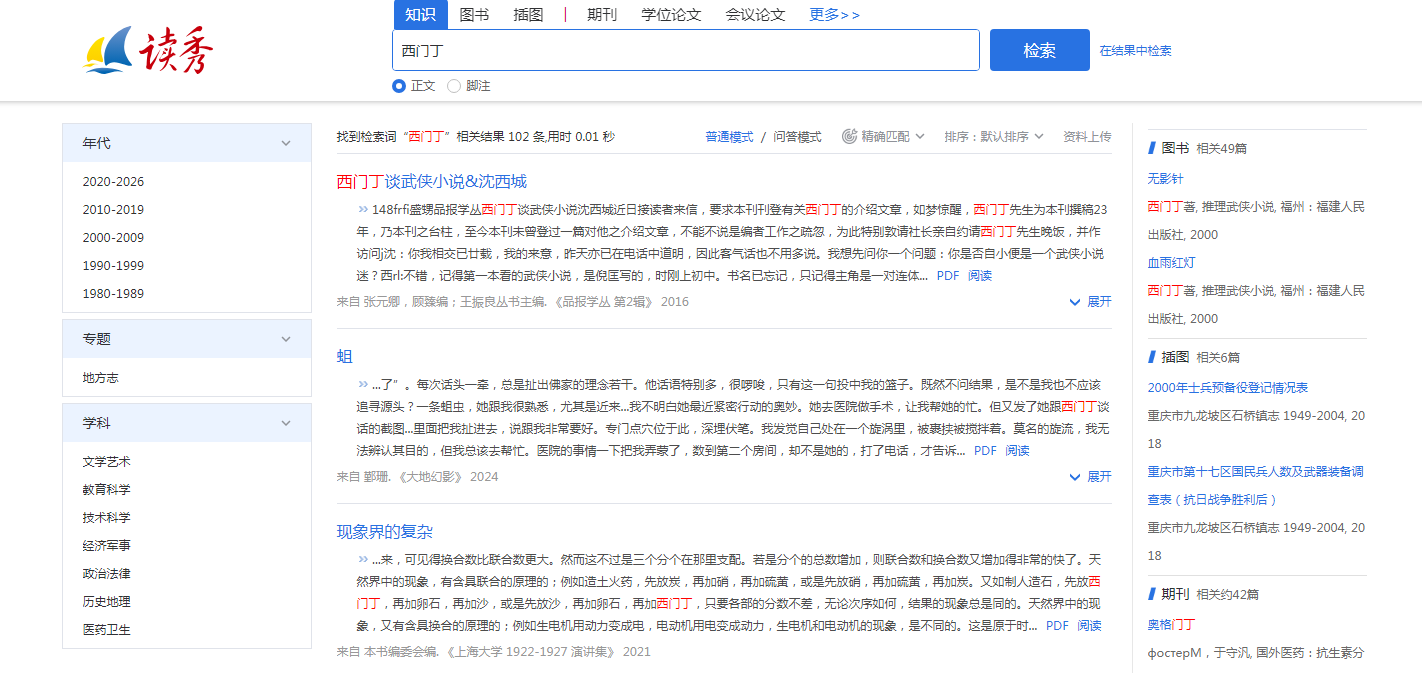Open the 排序:默认排序 dropdown
Viewport: 1422px width, 673px height.
[x=994, y=136]
